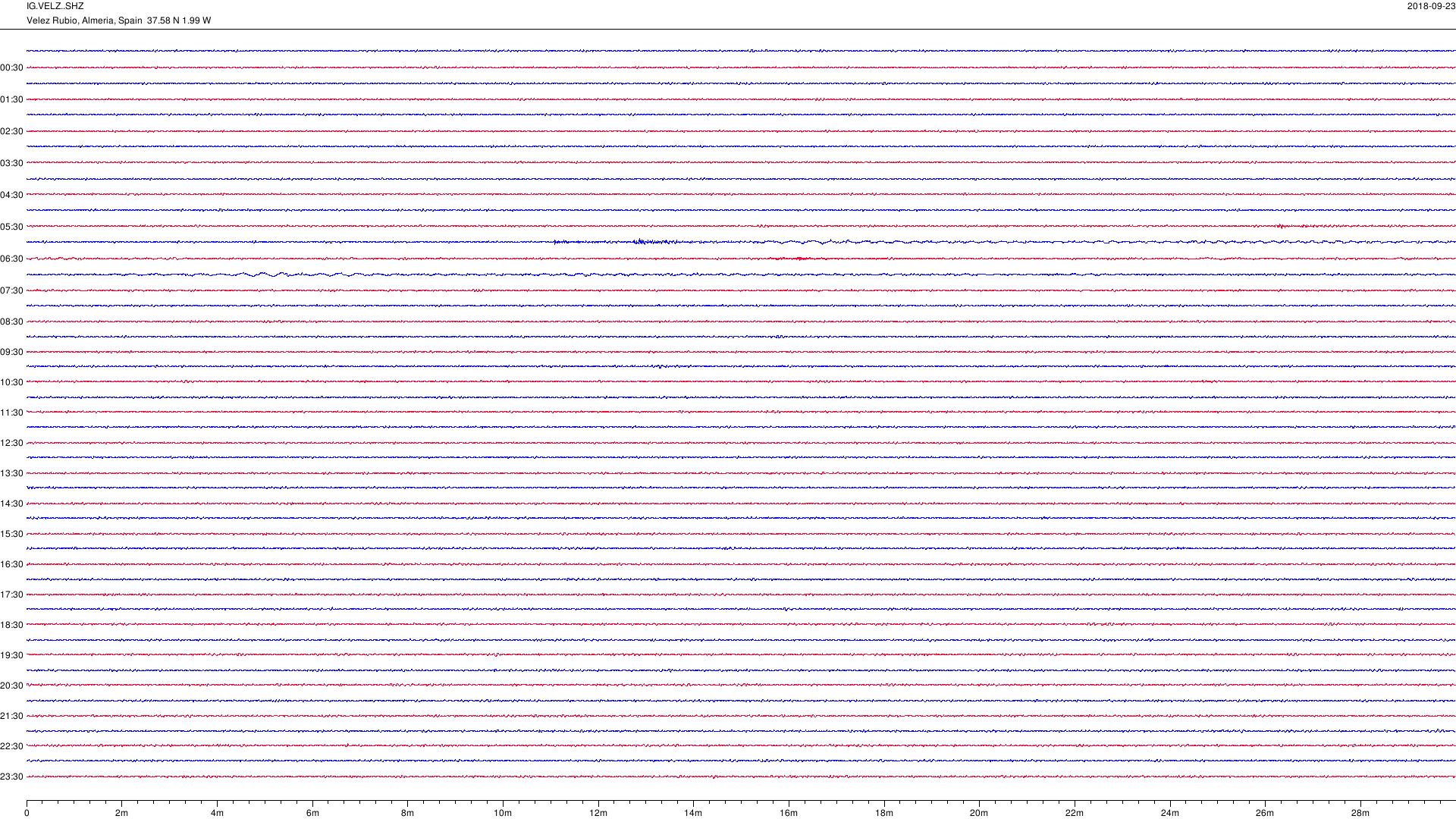Image resolution: width=1456 pixels, height=819 pixels.
Task: Click the 19:30 time label
Action: (11, 655)
